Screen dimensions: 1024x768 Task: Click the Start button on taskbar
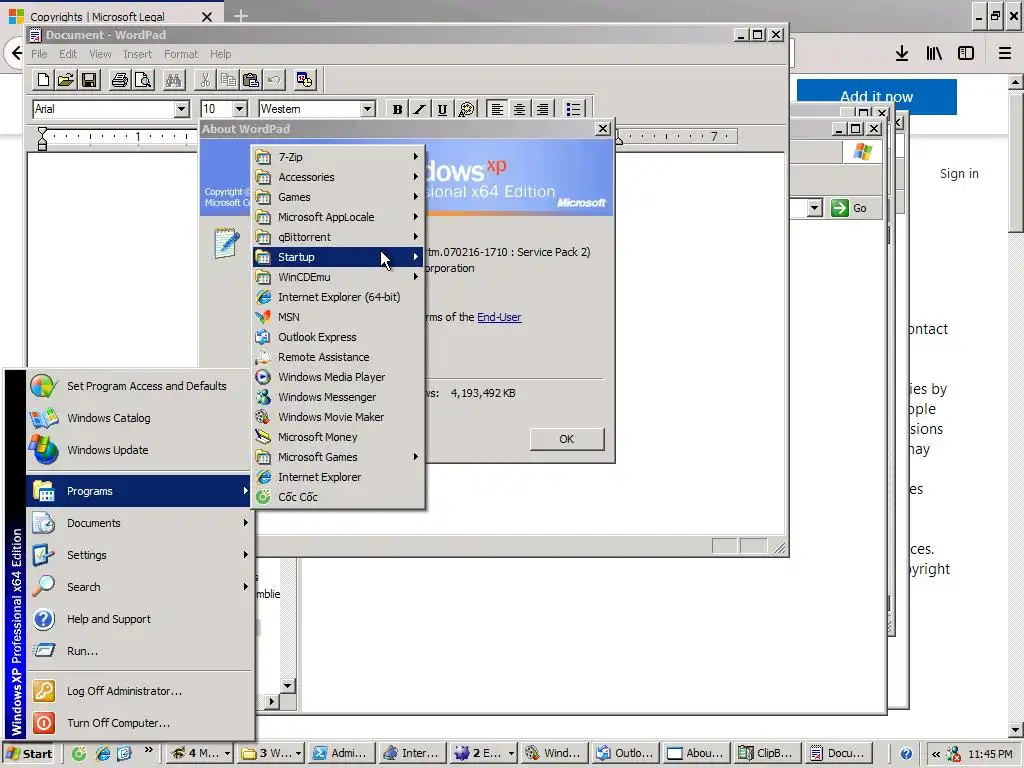pos(30,754)
